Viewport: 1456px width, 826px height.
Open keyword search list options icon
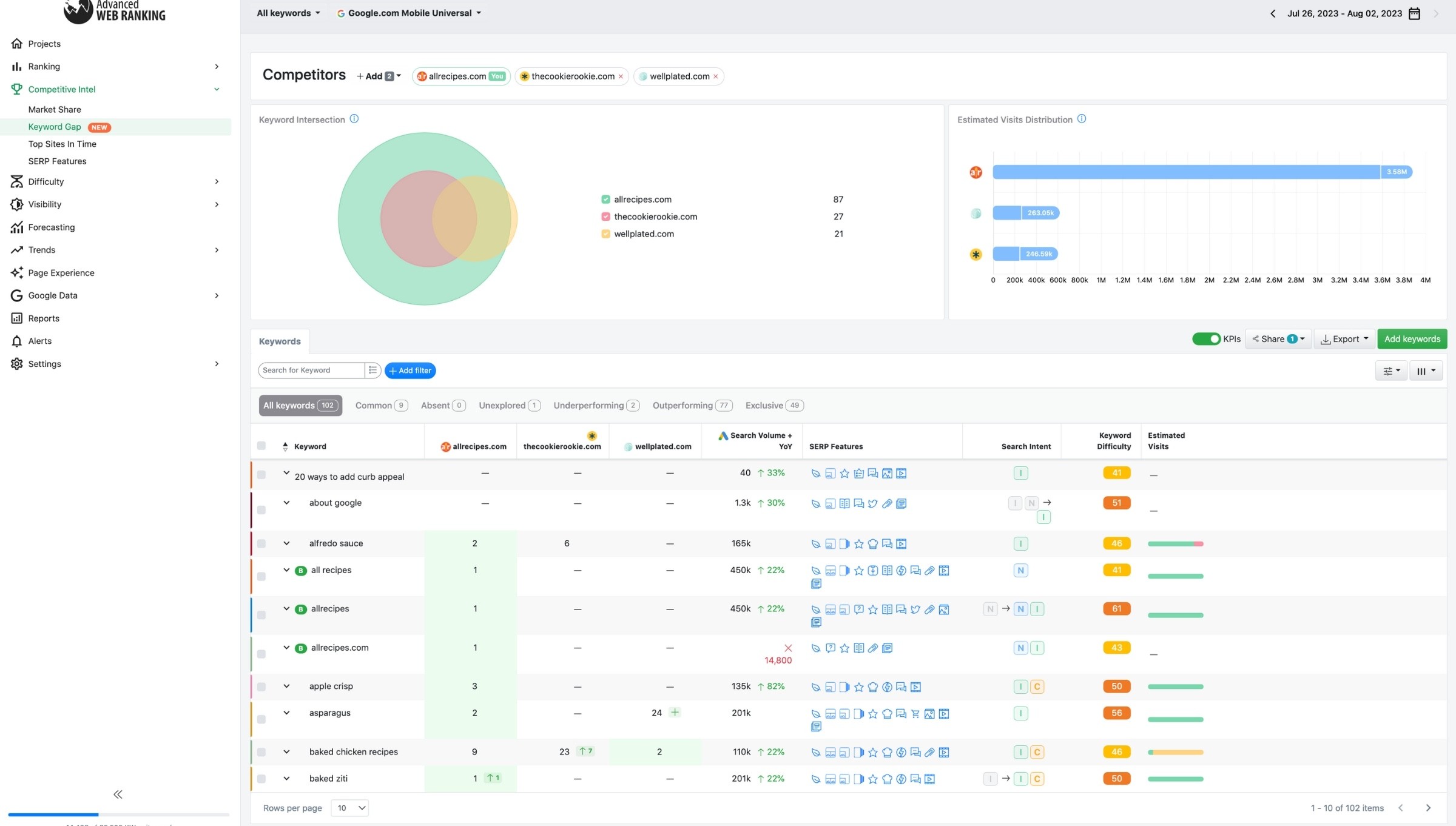(x=372, y=370)
